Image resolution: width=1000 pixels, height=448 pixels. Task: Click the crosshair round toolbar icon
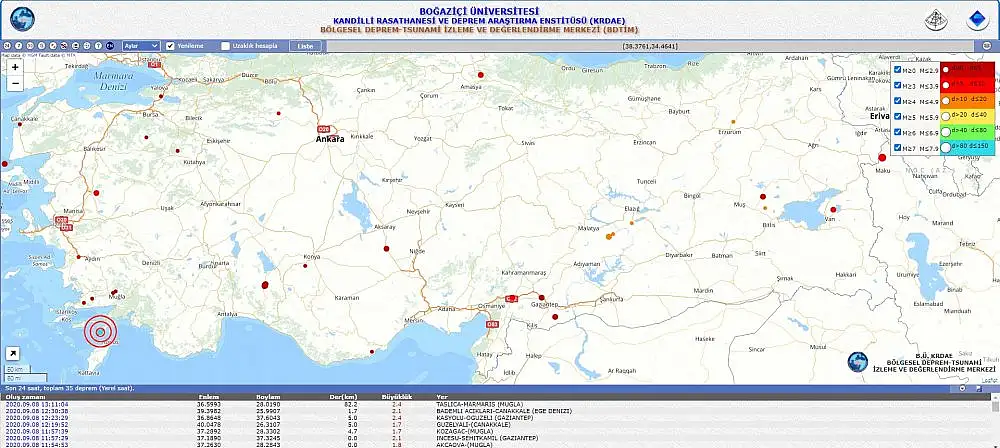click(87, 46)
